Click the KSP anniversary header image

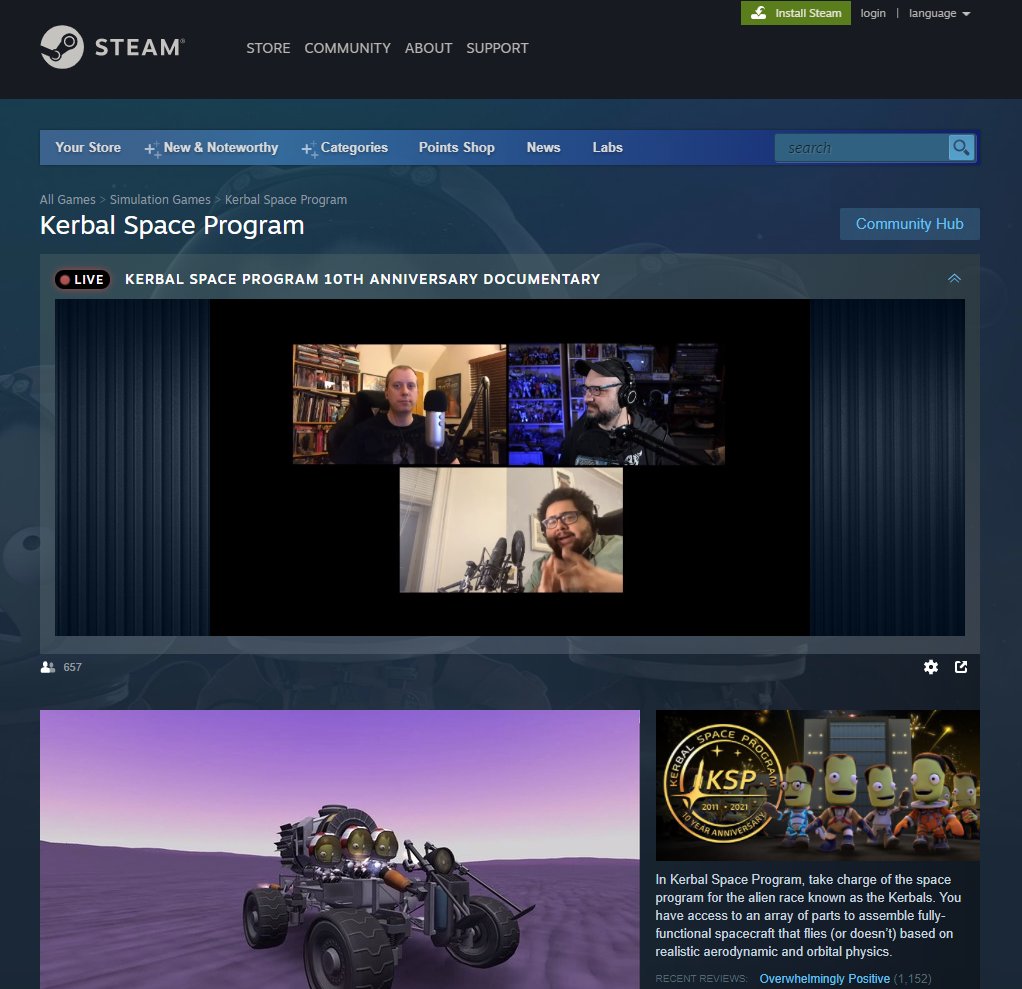pos(817,785)
